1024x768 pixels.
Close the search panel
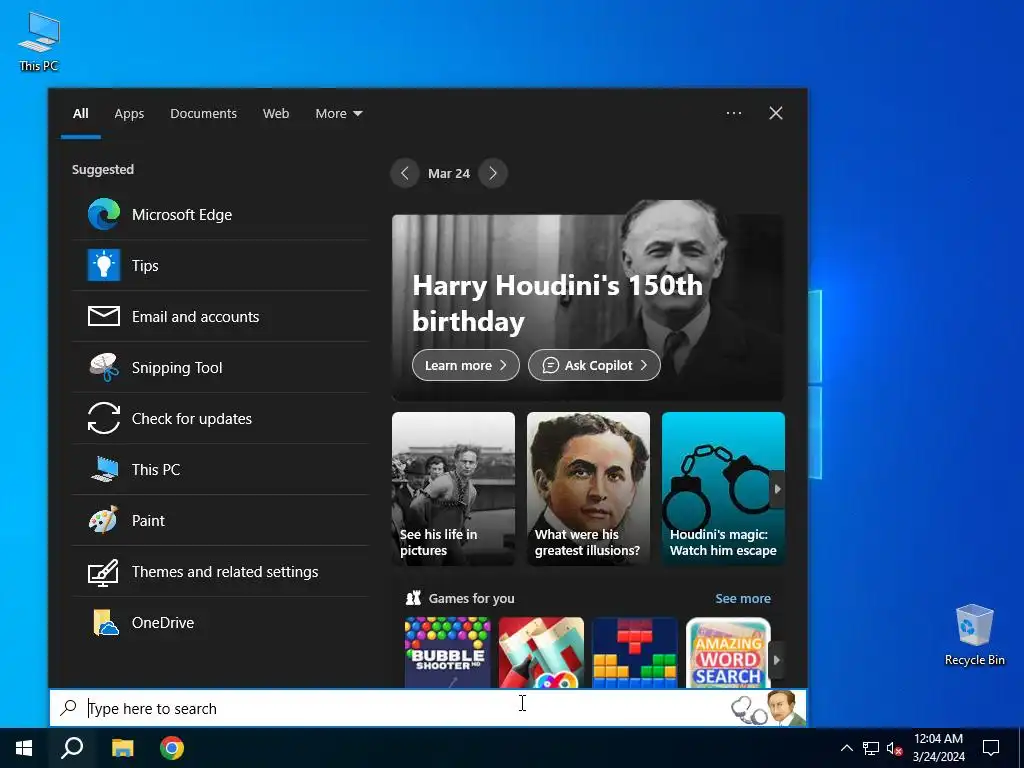point(776,113)
